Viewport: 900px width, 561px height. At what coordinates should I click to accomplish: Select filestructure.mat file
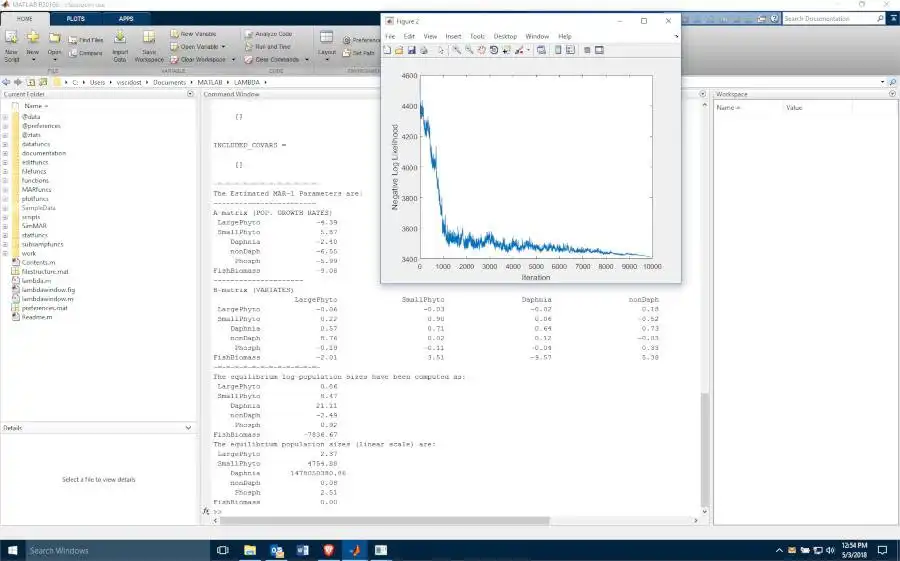click(45, 272)
